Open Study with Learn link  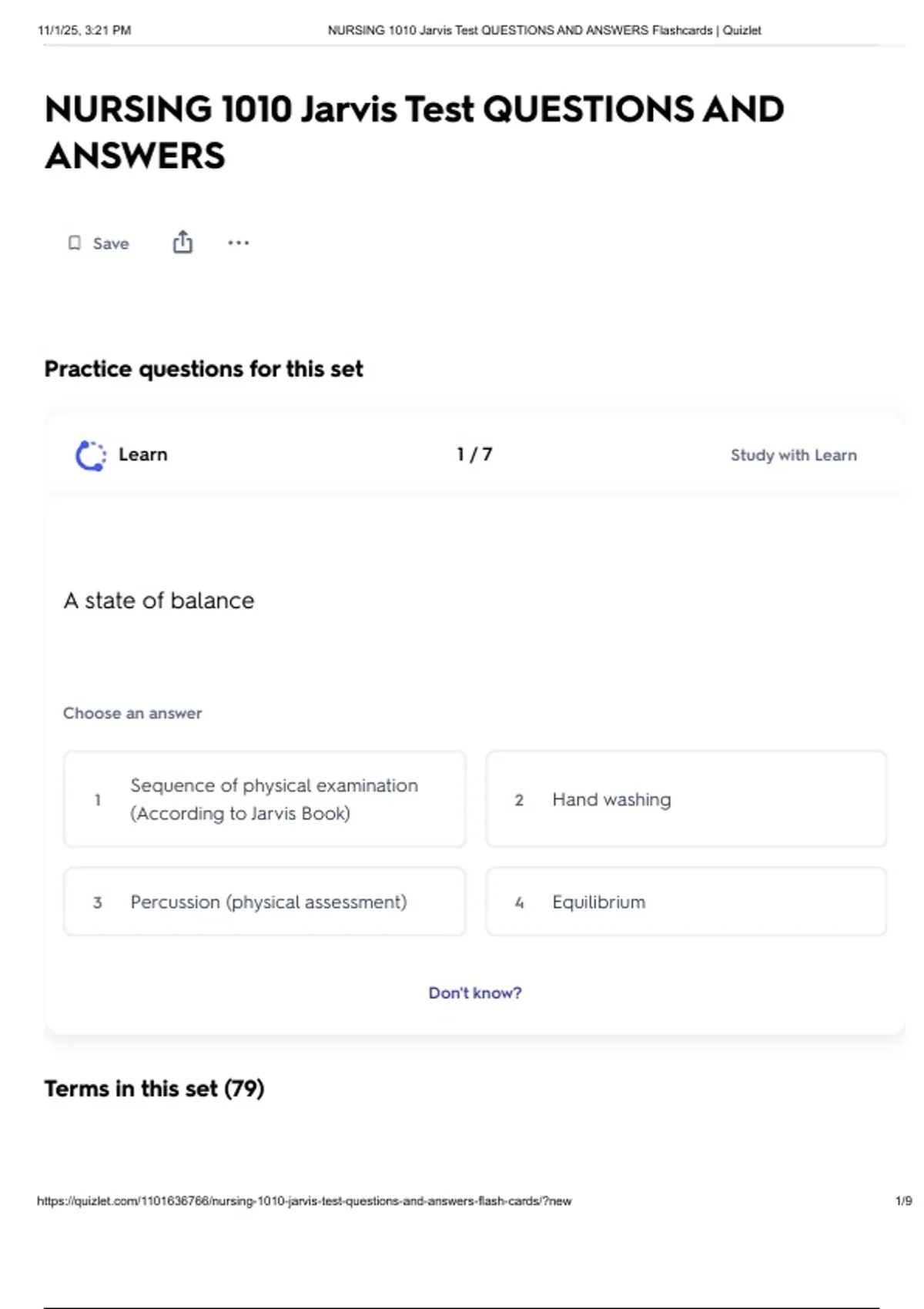793,455
